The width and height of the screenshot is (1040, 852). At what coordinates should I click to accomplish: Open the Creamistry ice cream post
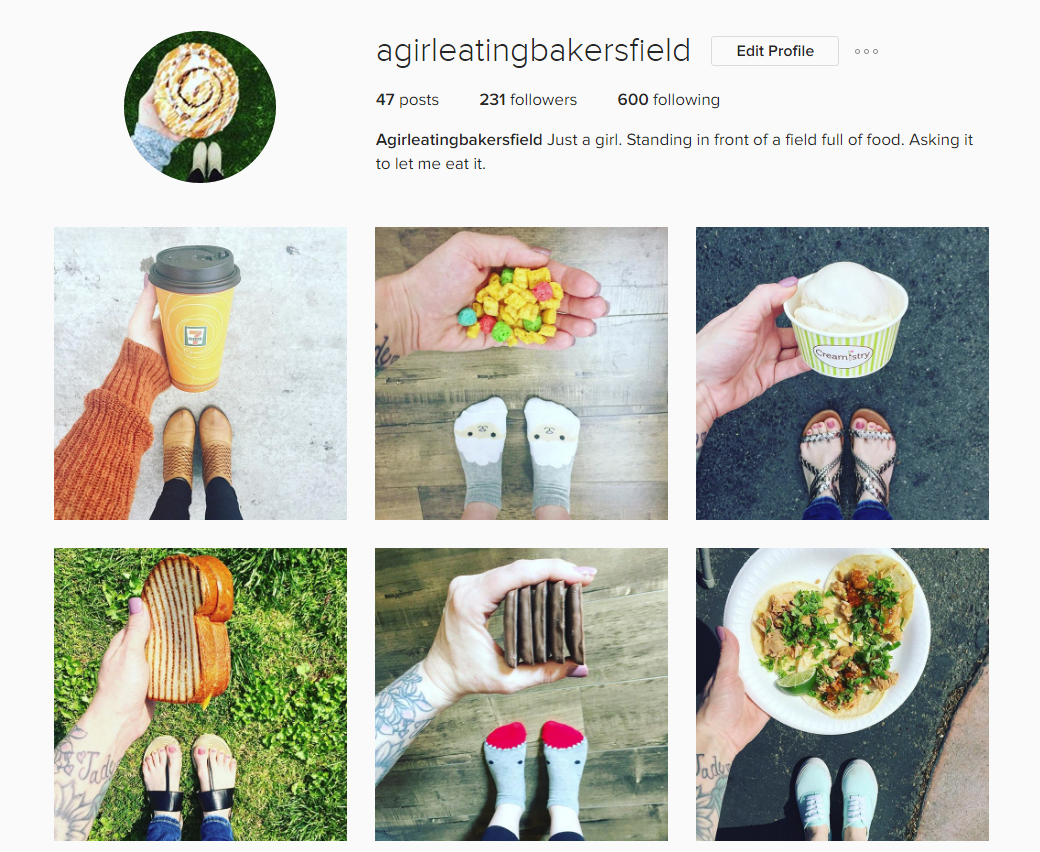coord(842,373)
